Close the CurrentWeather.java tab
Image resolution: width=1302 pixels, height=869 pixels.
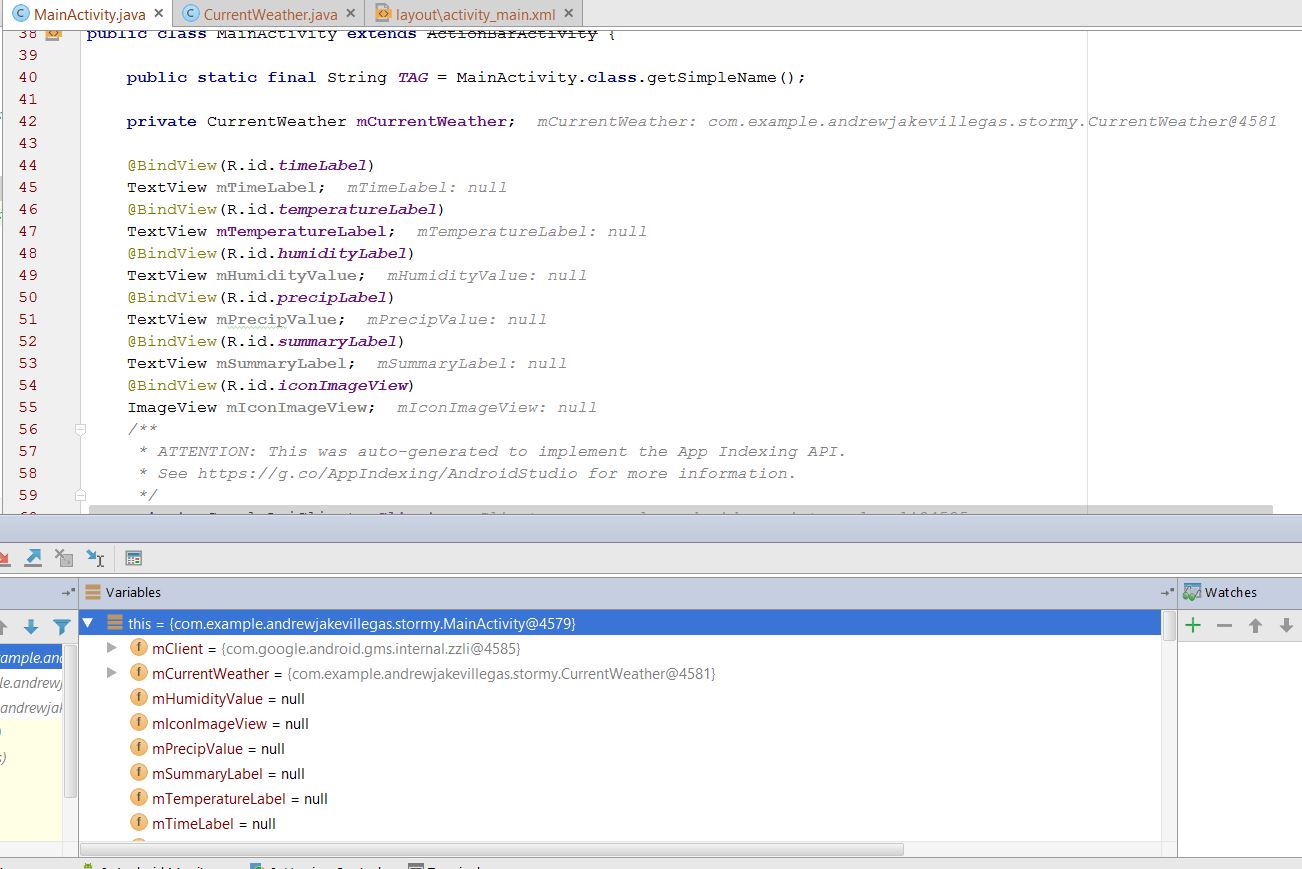click(x=350, y=14)
